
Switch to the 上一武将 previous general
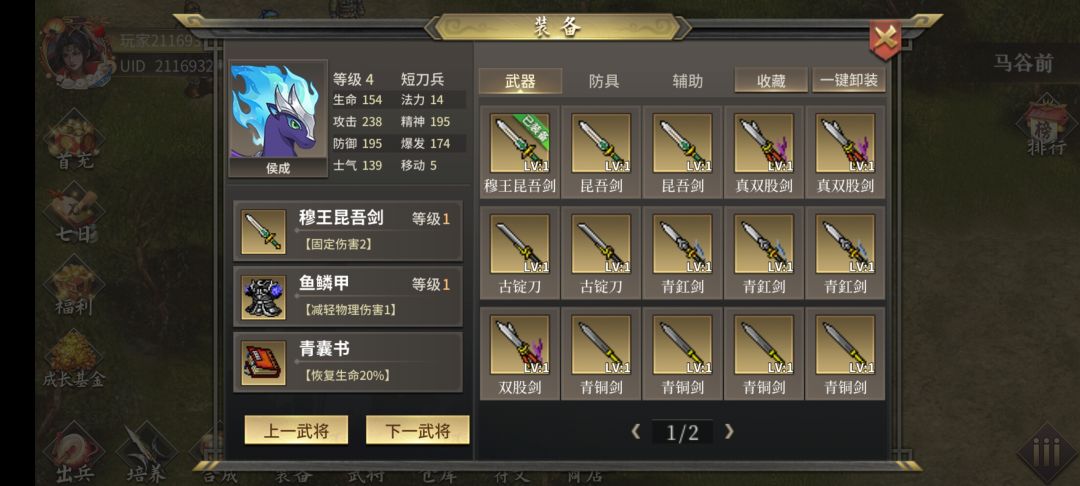tap(296, 430)
